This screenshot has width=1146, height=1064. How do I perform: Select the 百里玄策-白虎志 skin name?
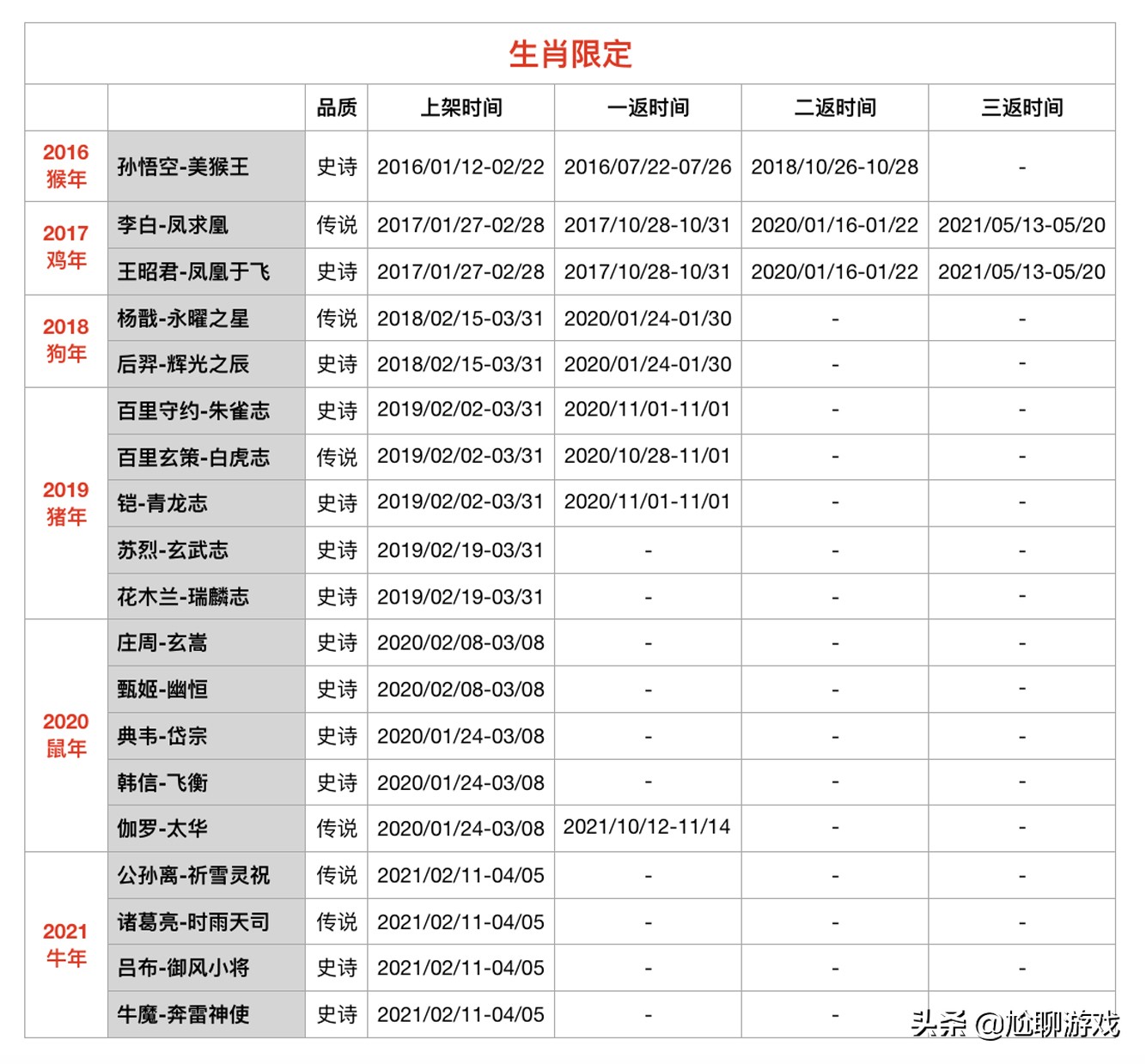193,457
